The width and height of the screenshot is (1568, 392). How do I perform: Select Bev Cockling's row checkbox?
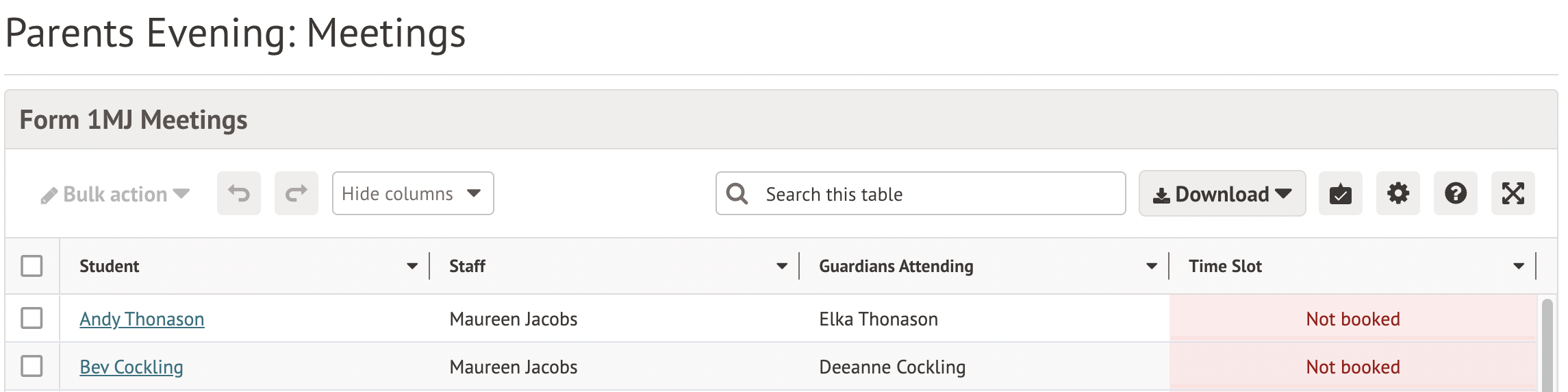click(x=31, y=366)
